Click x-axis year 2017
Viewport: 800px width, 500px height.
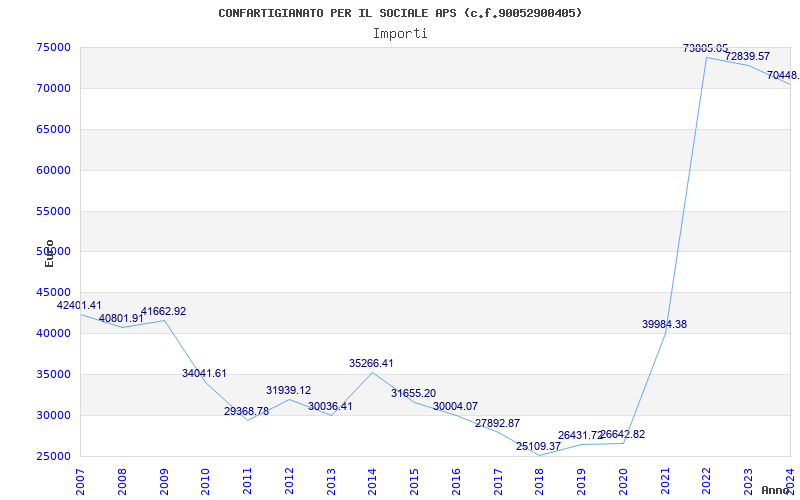[498, 482]
